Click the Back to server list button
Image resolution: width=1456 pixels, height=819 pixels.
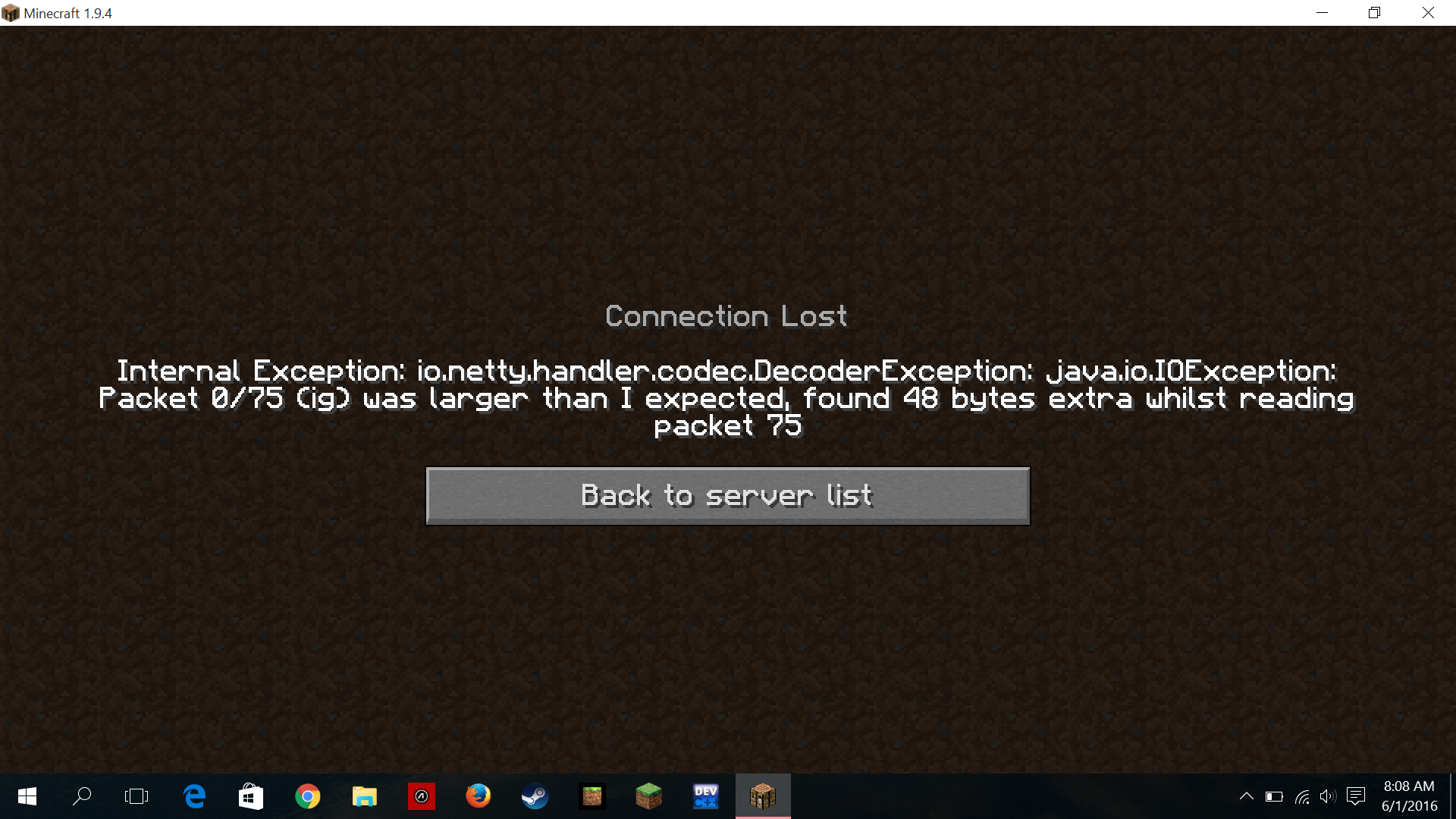[x=728, y=495]
